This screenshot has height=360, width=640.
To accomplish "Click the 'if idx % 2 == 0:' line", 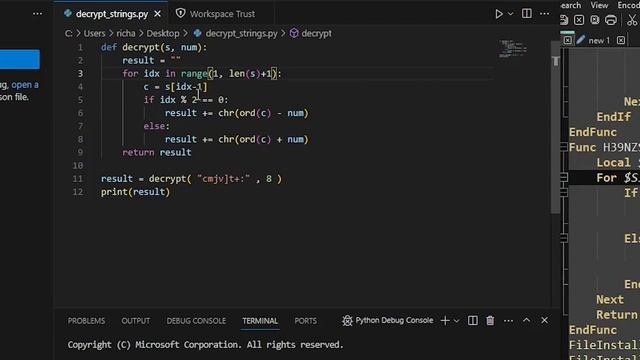I will pyautogui.click(x=186, y=100).
